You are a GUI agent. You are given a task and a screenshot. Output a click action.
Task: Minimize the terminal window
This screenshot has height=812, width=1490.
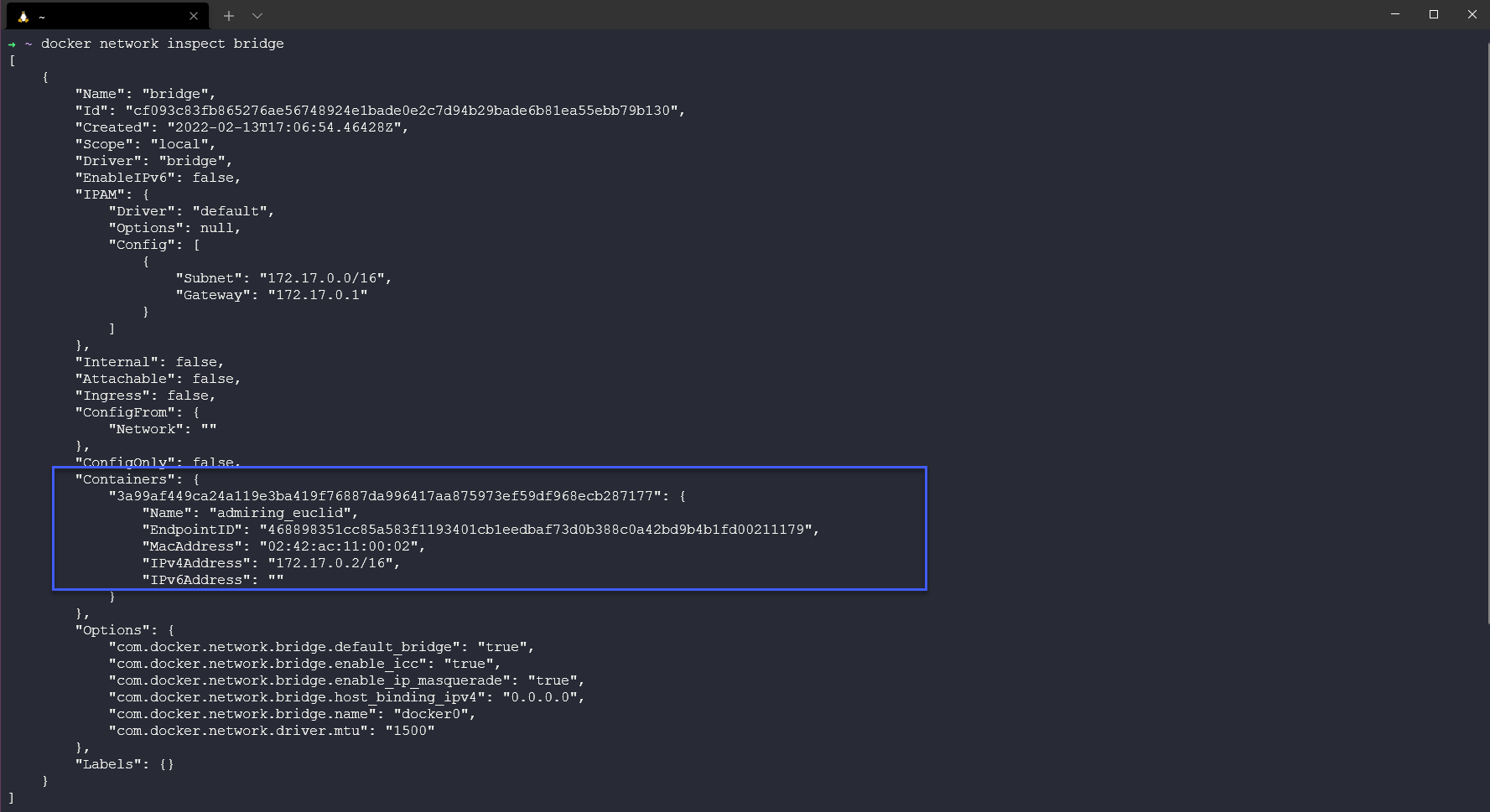coord(1395,14)
